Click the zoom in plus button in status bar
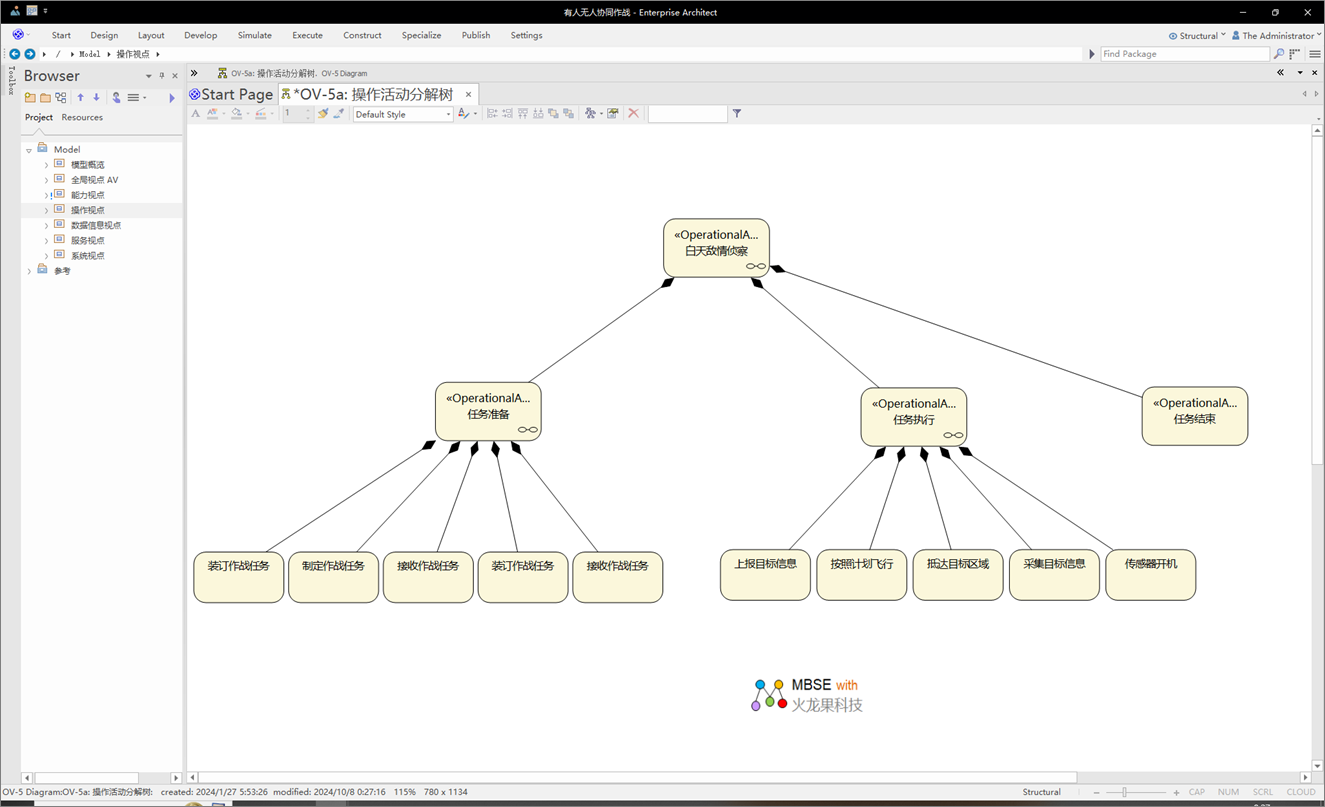Image resolution: width=1325 pixels, height=807 pixels. click(x=1176, y=792)
